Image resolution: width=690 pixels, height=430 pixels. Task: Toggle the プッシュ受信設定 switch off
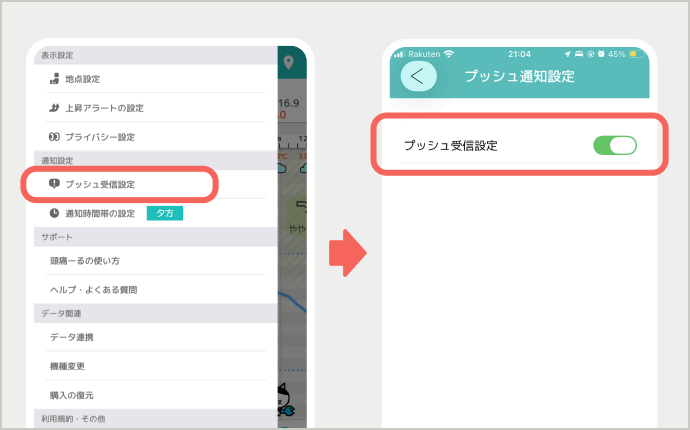(x=615, y=145)
